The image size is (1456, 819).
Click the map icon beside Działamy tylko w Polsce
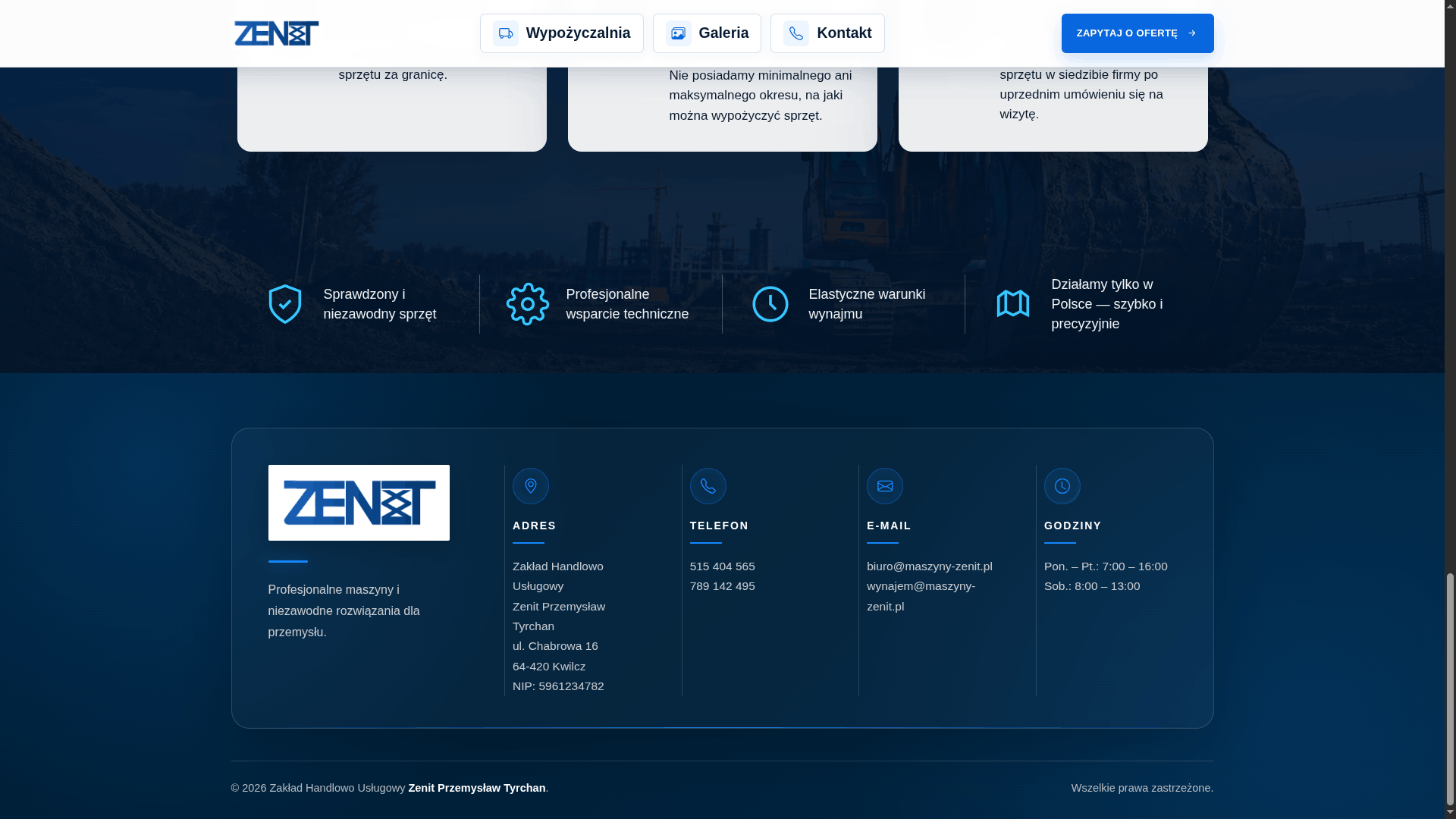tap(1013, 304)
